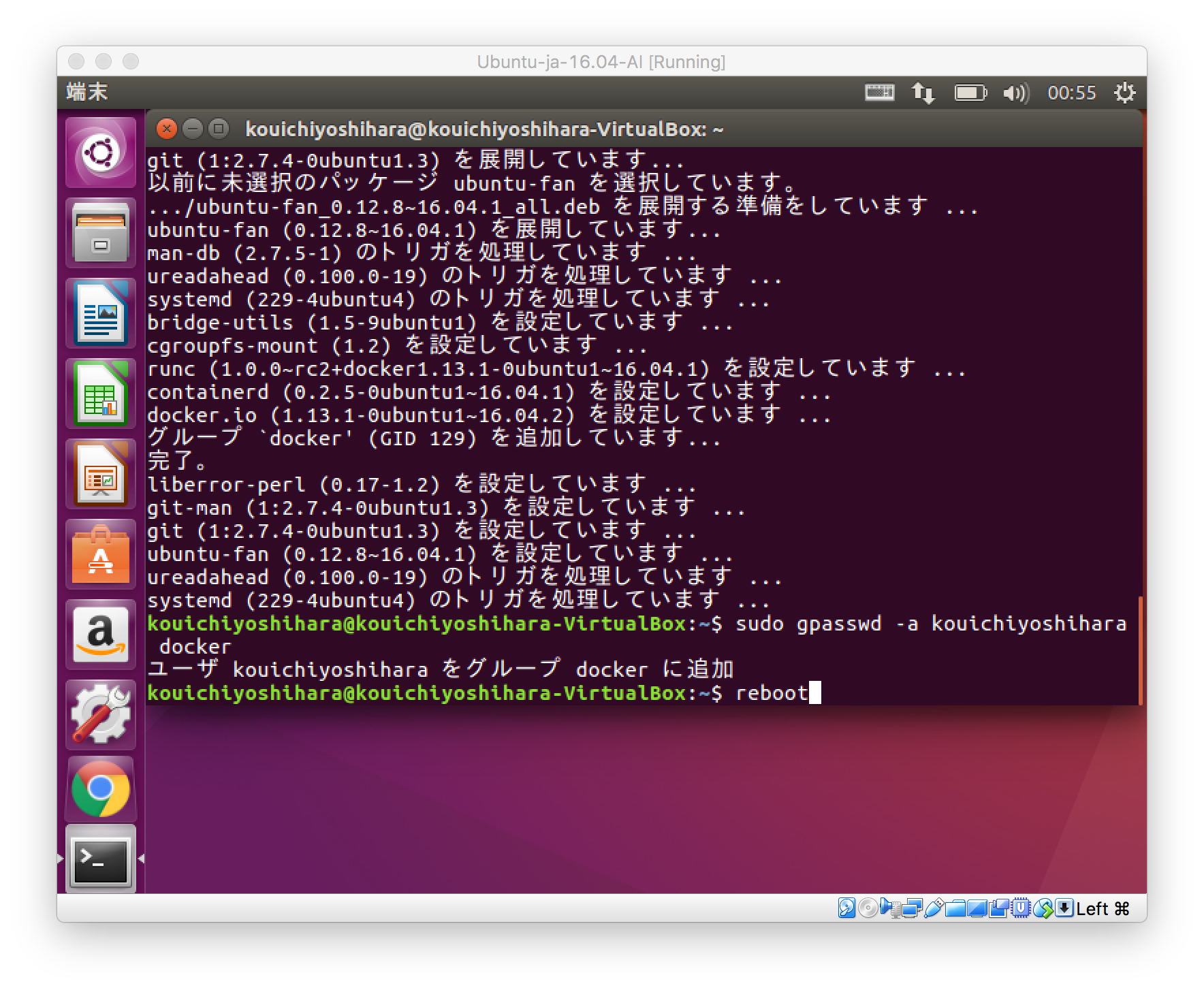Launch LibreOffice Calc from the launcher
1204x990 pixels.
(x=101, y=394)
